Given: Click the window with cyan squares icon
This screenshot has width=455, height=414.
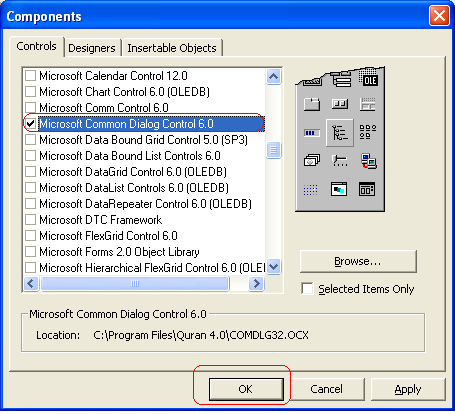Looking at the screenshot, I should tap(339, 189).
